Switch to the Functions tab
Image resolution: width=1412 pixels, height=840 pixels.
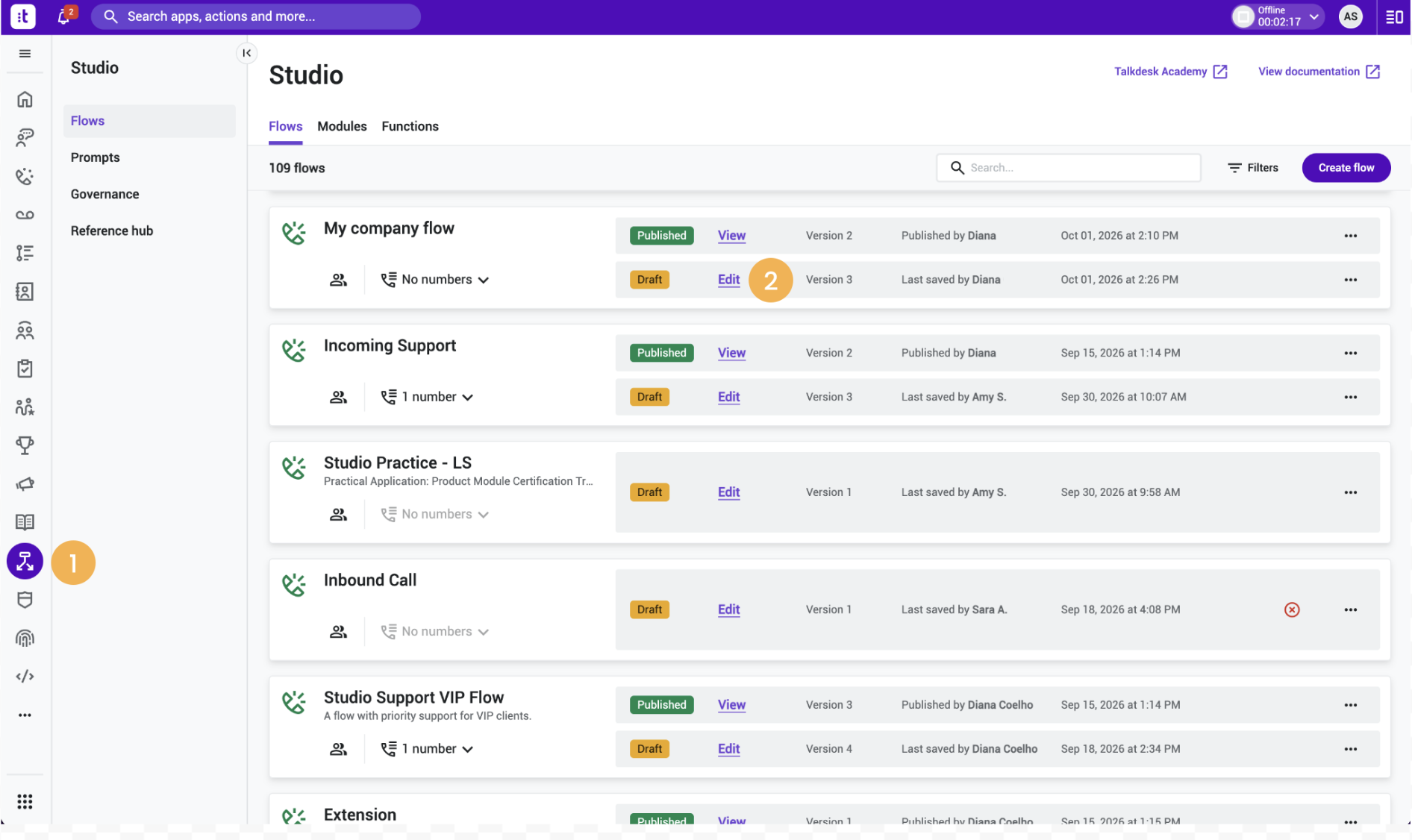pos(410,126)
